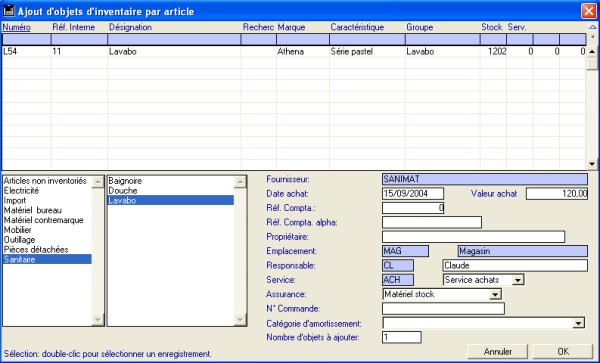Viewport: 600px width, 363px height.
Task: Sort by the Numéro column header
Action: click(16, 27)
